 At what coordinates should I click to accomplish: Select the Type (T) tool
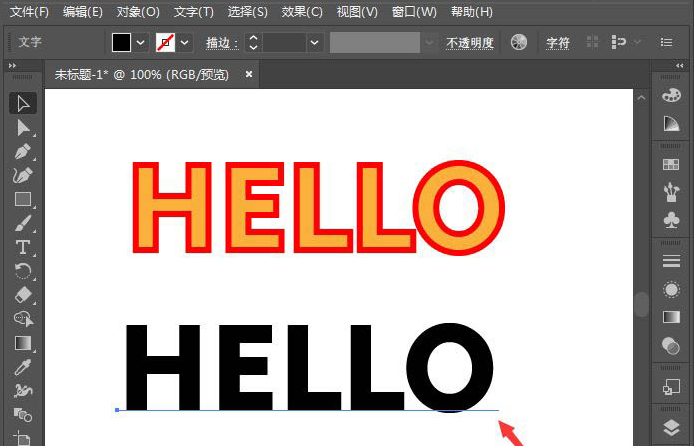(23, 247)
